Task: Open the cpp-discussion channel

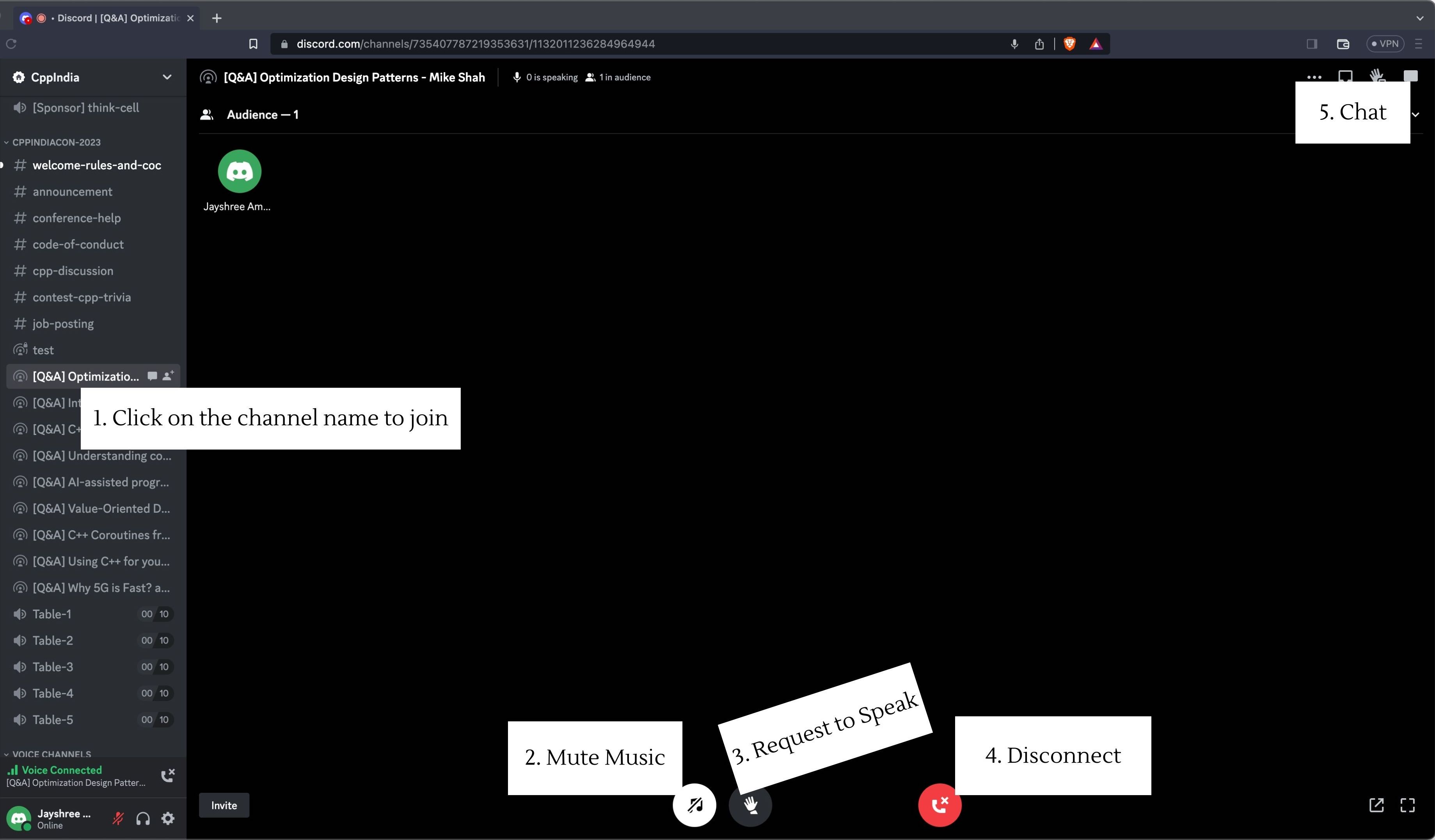Action: point(93,270)
